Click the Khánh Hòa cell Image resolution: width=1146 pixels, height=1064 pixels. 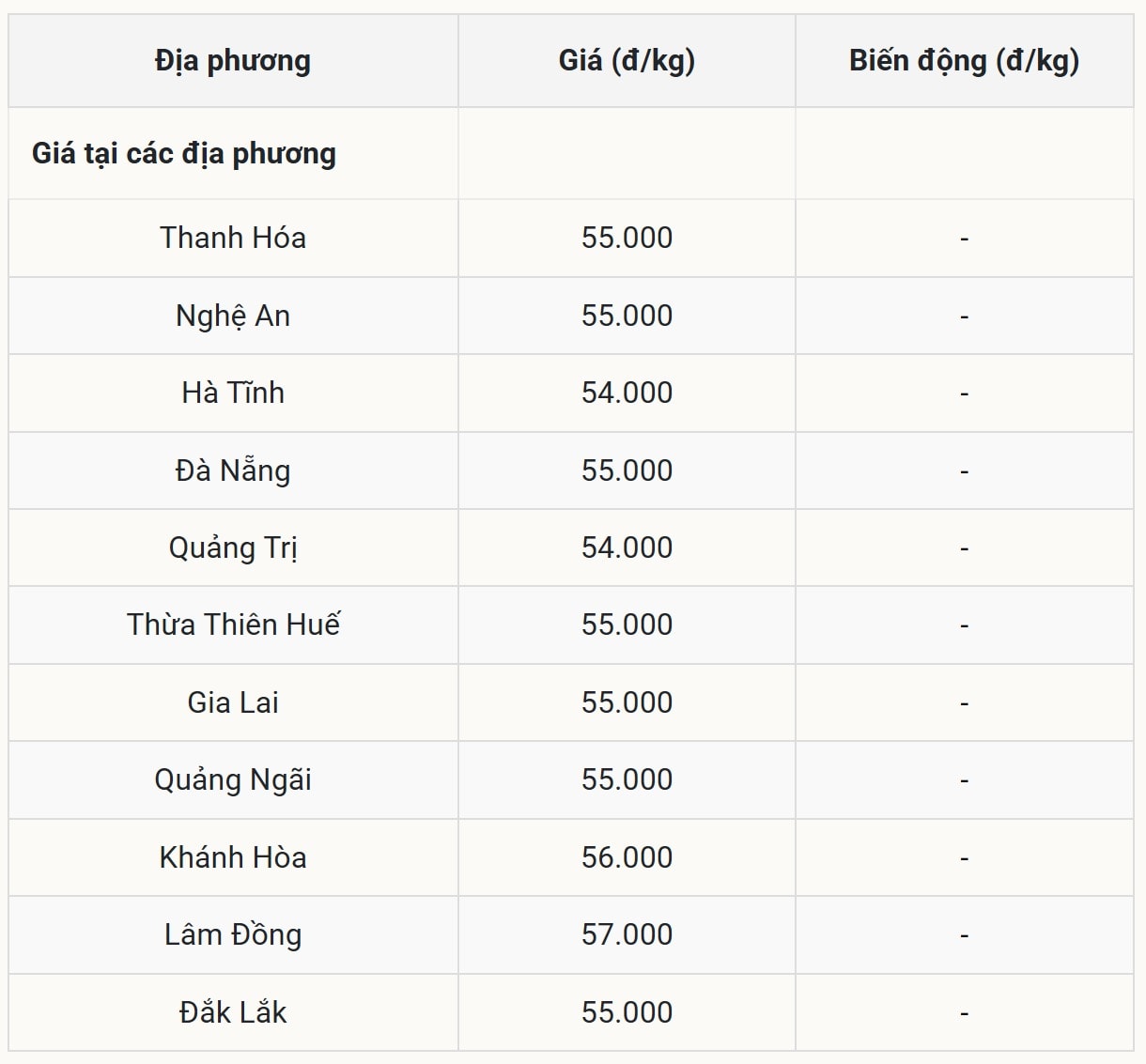233,857
